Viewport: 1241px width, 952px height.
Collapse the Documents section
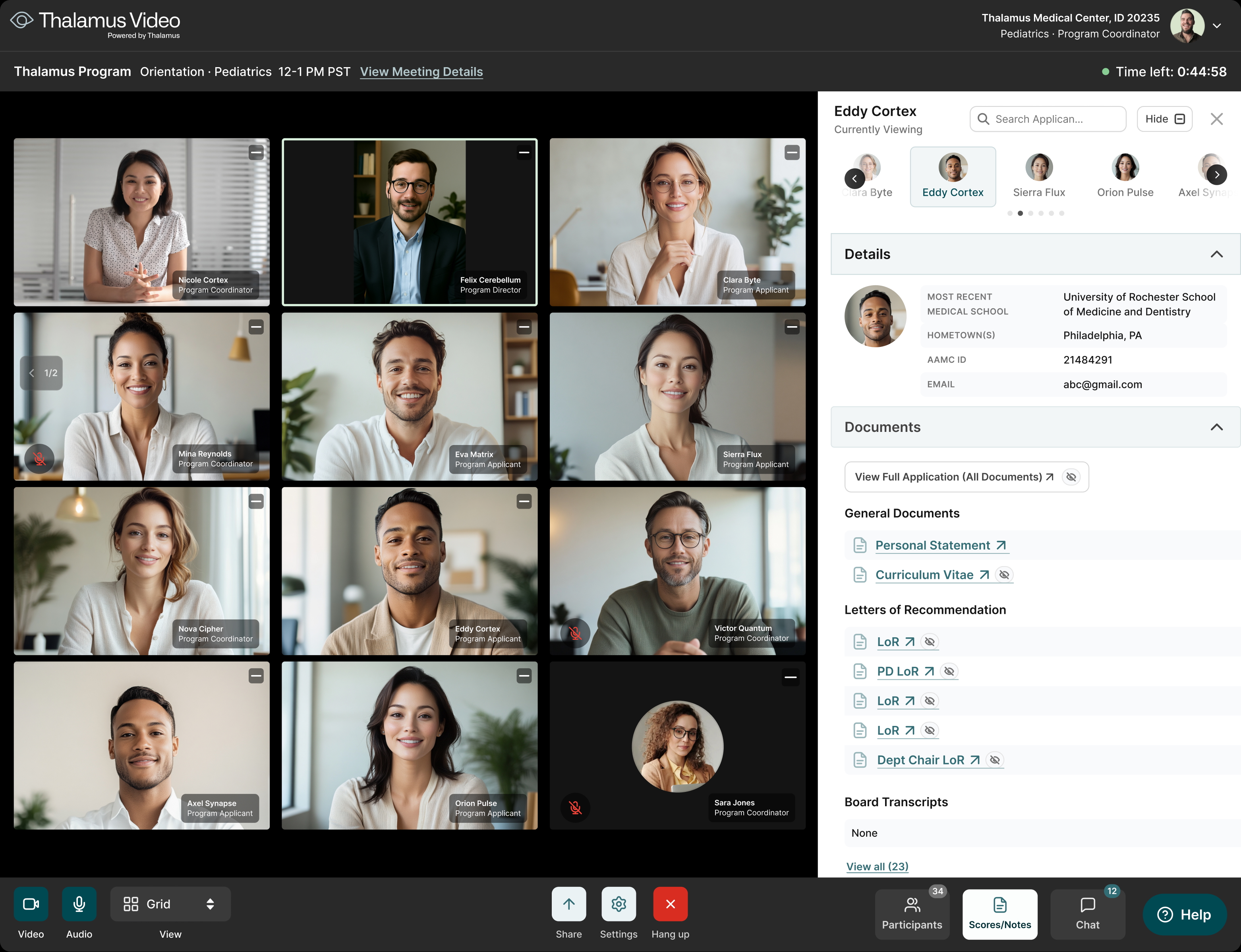1216,427
